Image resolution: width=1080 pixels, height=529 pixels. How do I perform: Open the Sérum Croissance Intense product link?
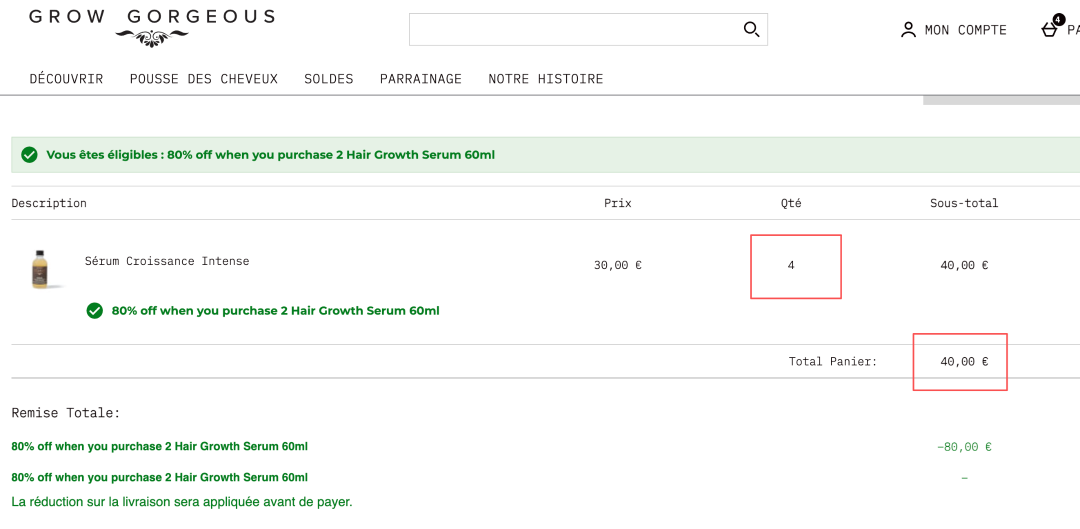tap(167, 261)
